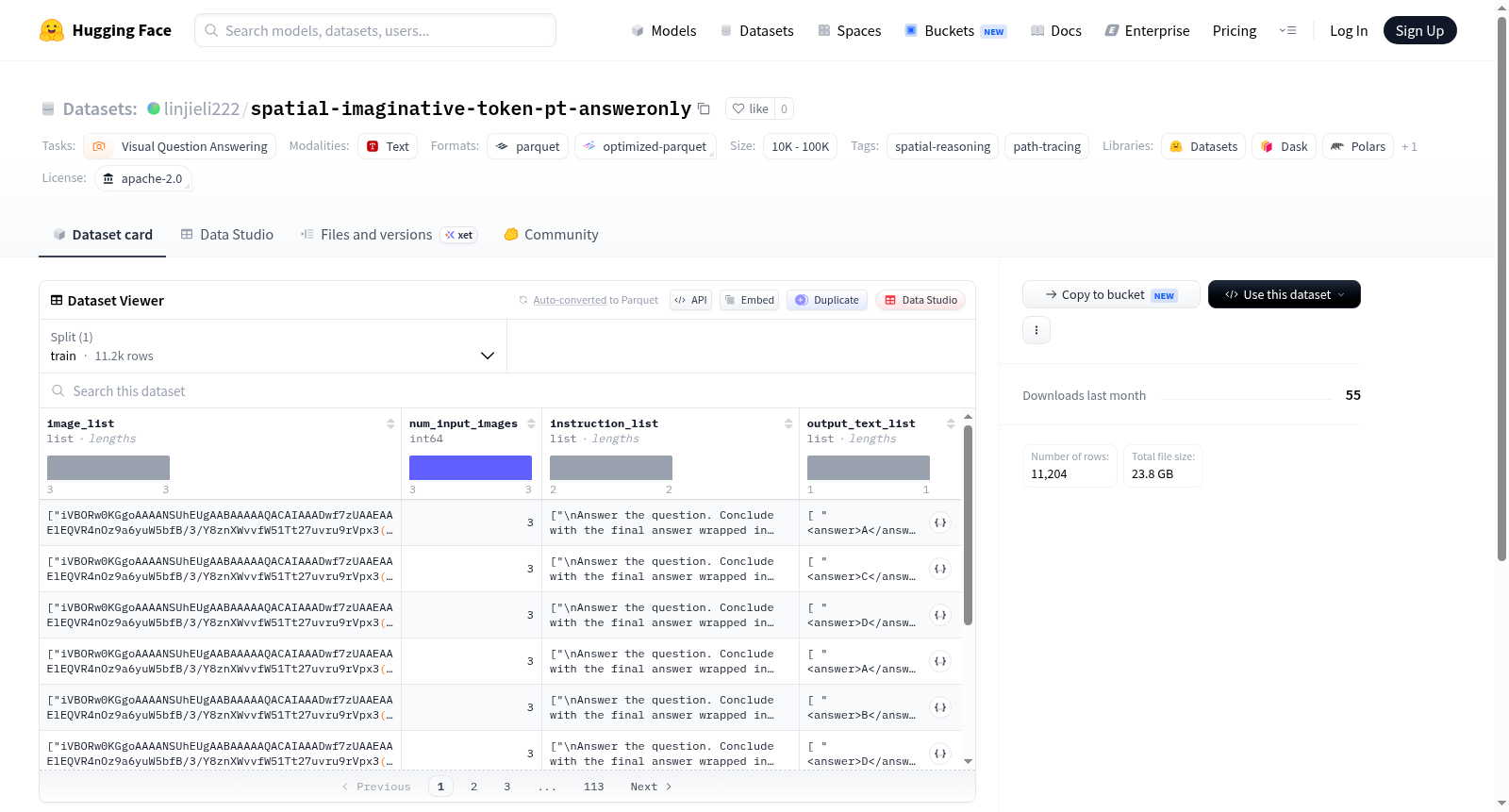Open Docs in the top navigation
Viewport: 1509px width, 812px height.
[1056, 31]
